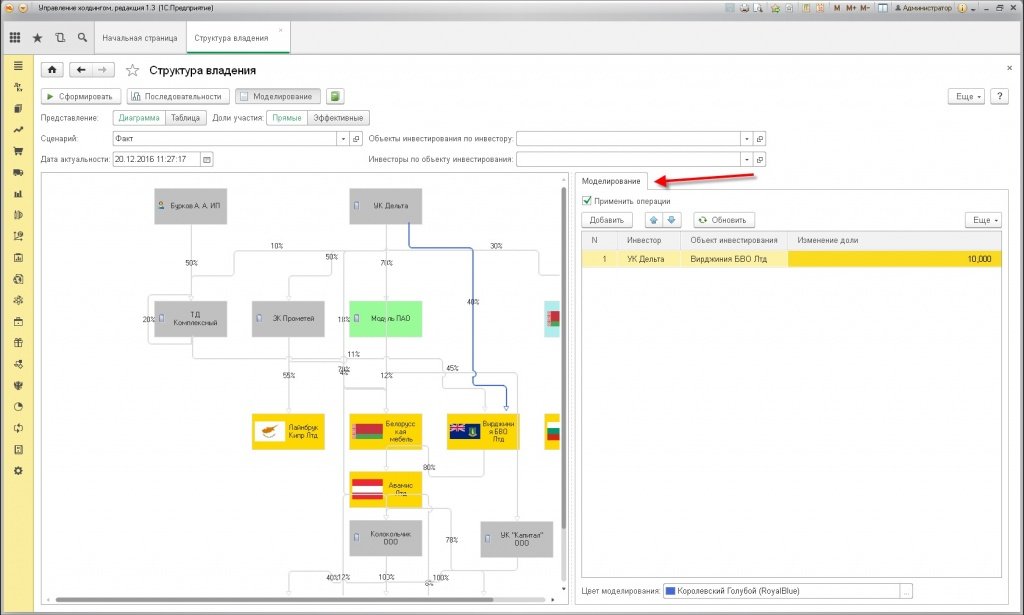Viewport: 1024px width, 615px height.
Task: Expand Объекты инвестирования по инвестору dropdown
Action: (746, 138)
